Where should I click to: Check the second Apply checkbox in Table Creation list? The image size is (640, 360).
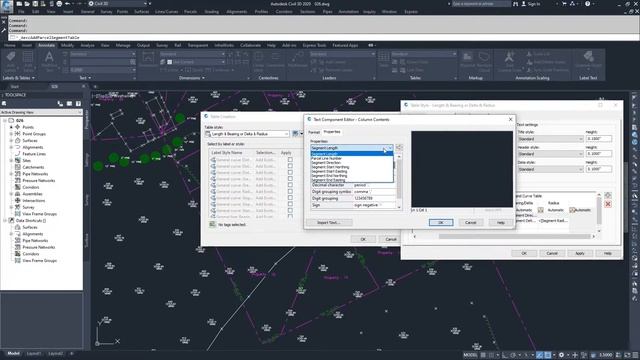point(290,166)
